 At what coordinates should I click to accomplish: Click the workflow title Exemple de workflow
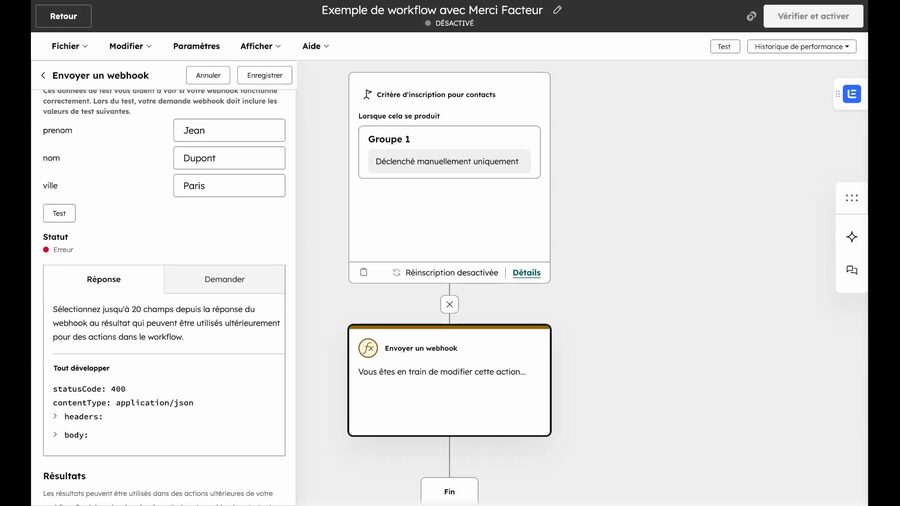(x=432, y=10)
